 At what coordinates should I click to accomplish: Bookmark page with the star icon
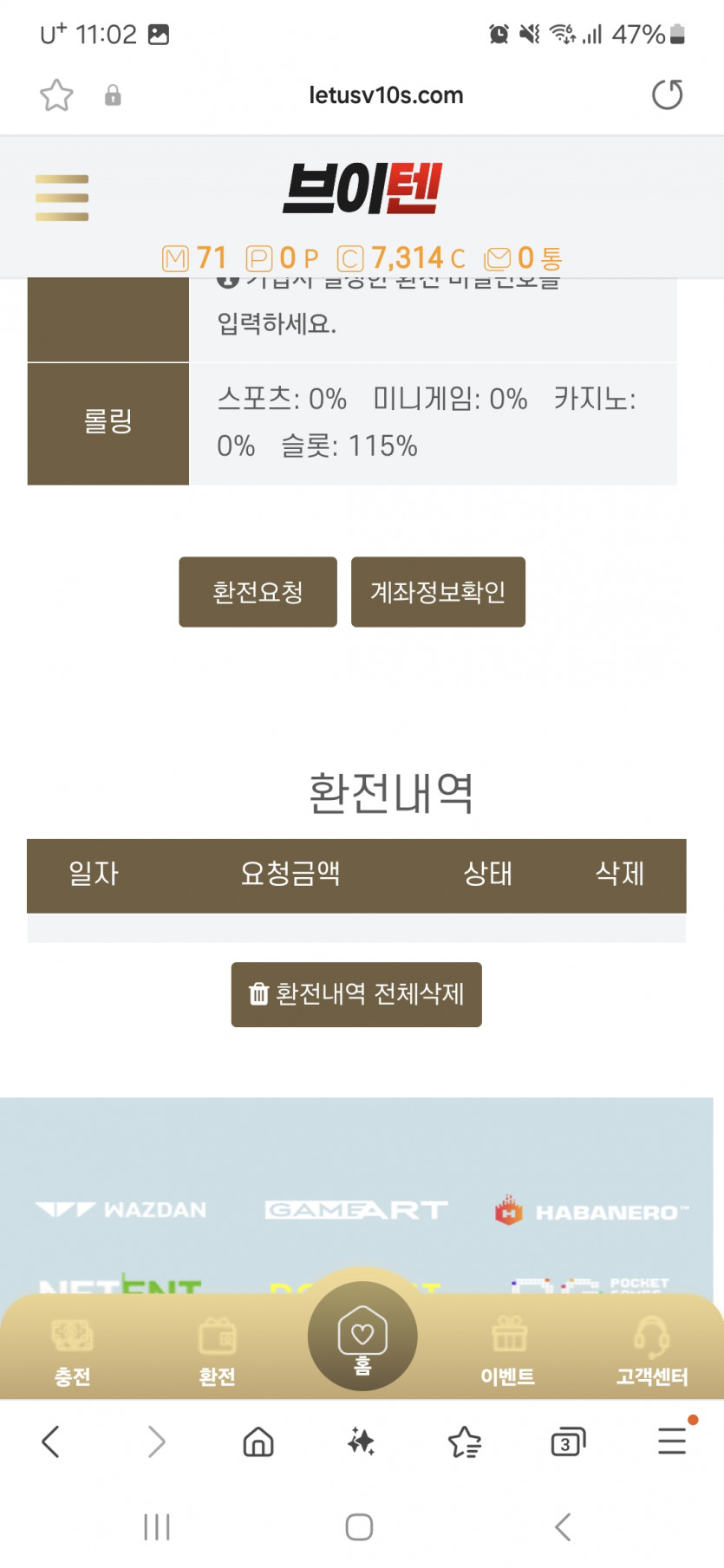[56, 95]
